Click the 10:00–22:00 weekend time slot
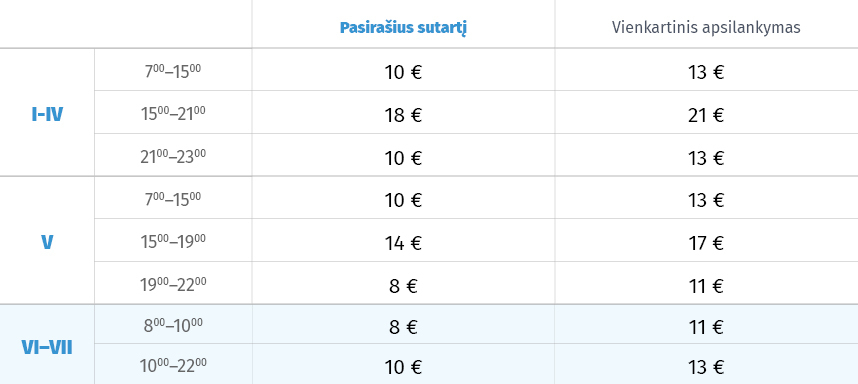 (173, 365)
